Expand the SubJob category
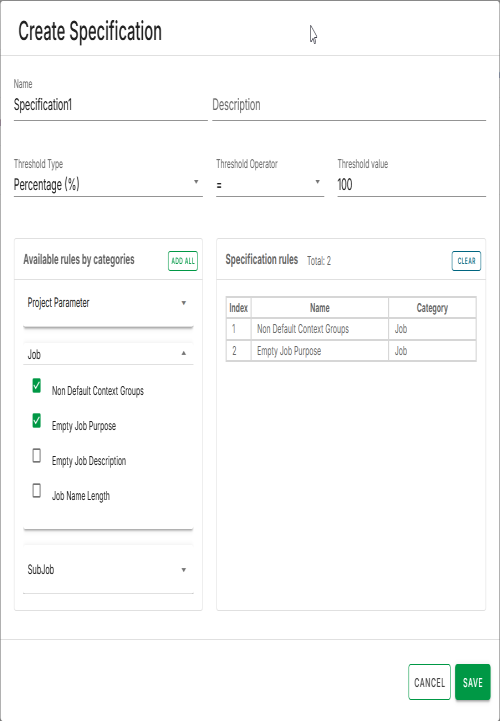This screenshot has height=721, width=500. [x=108, y=570]
